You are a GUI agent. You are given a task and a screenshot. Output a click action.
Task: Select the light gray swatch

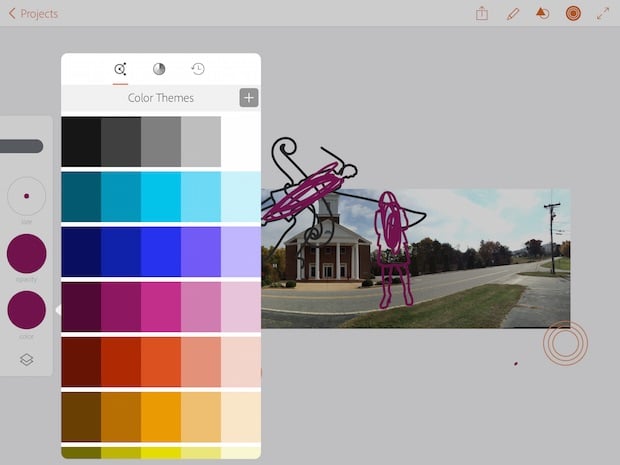(201, 142)
